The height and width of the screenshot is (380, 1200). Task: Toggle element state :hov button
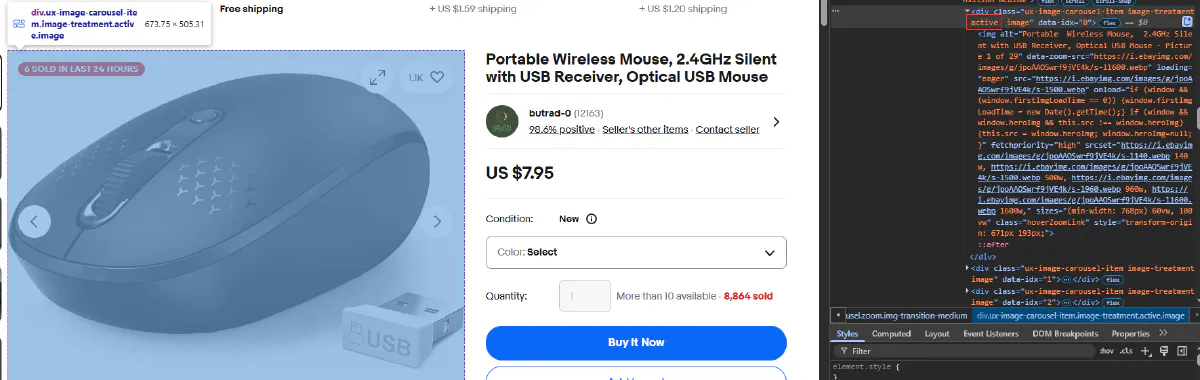pyautogui.click(x=1107, y=351)
